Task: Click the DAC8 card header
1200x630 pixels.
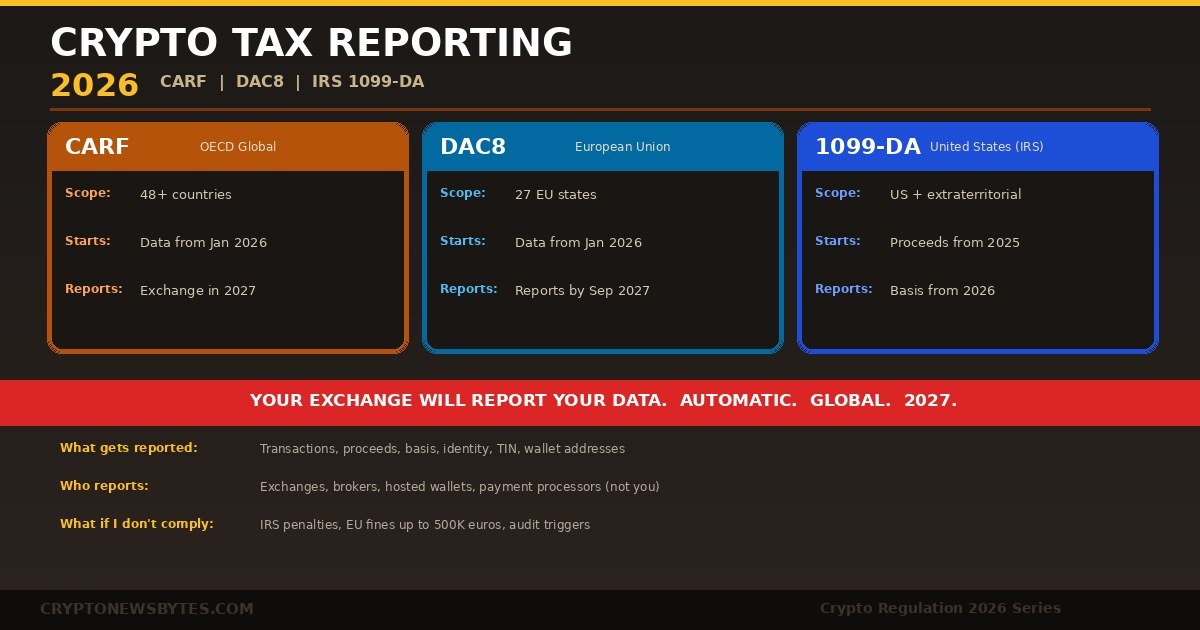Action: click(x=474, y=146)
